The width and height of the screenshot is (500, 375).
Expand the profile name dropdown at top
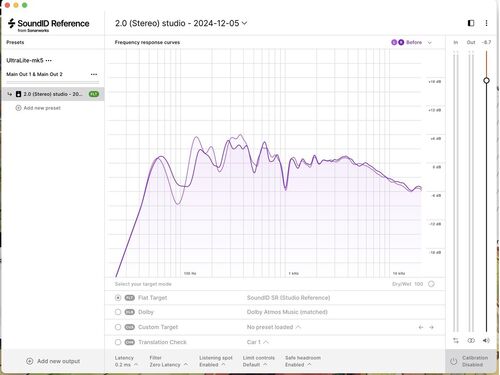pos(181,23)
